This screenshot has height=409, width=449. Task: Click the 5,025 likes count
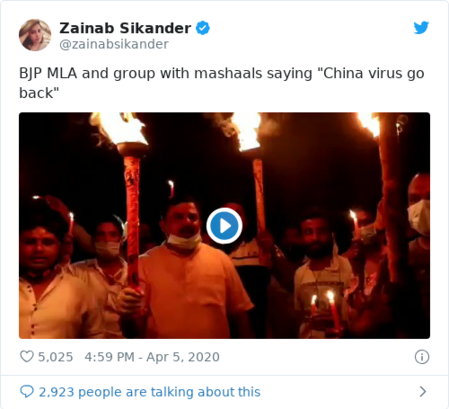click(55, 357)
